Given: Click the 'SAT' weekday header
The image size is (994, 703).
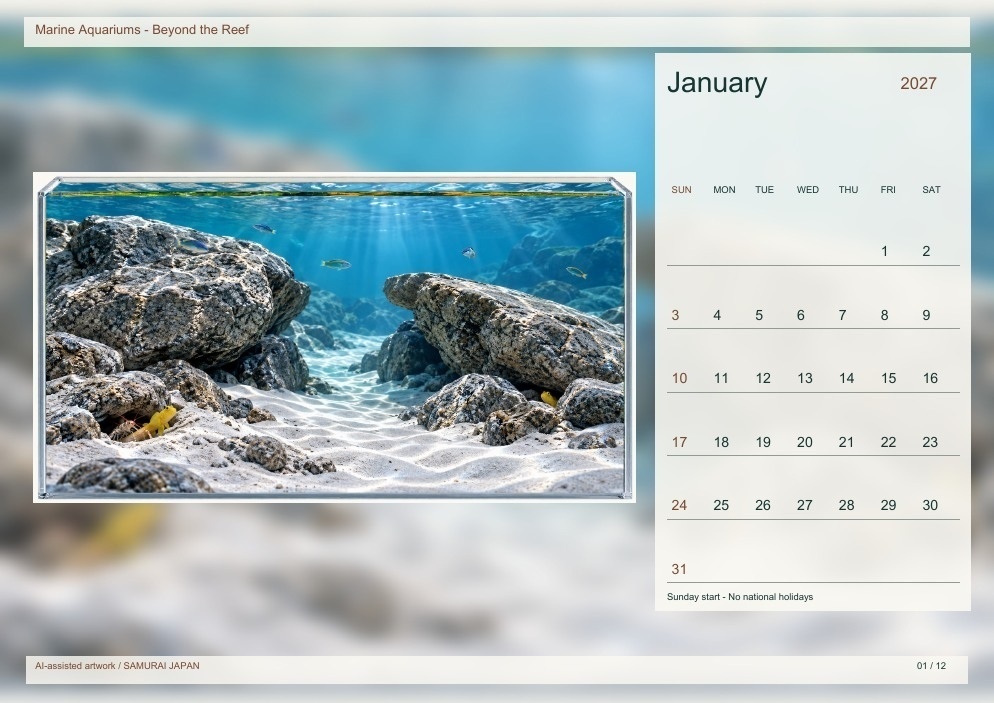Looking at the screenshot, I should 931,190.
